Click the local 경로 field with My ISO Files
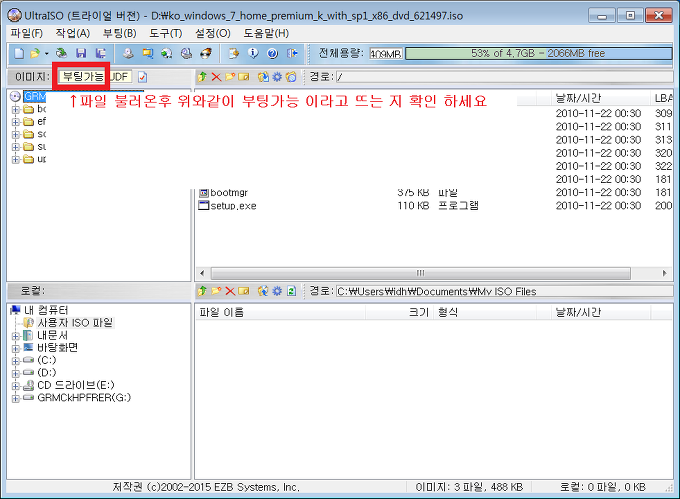The image size is (680, 499). [504, 291]
